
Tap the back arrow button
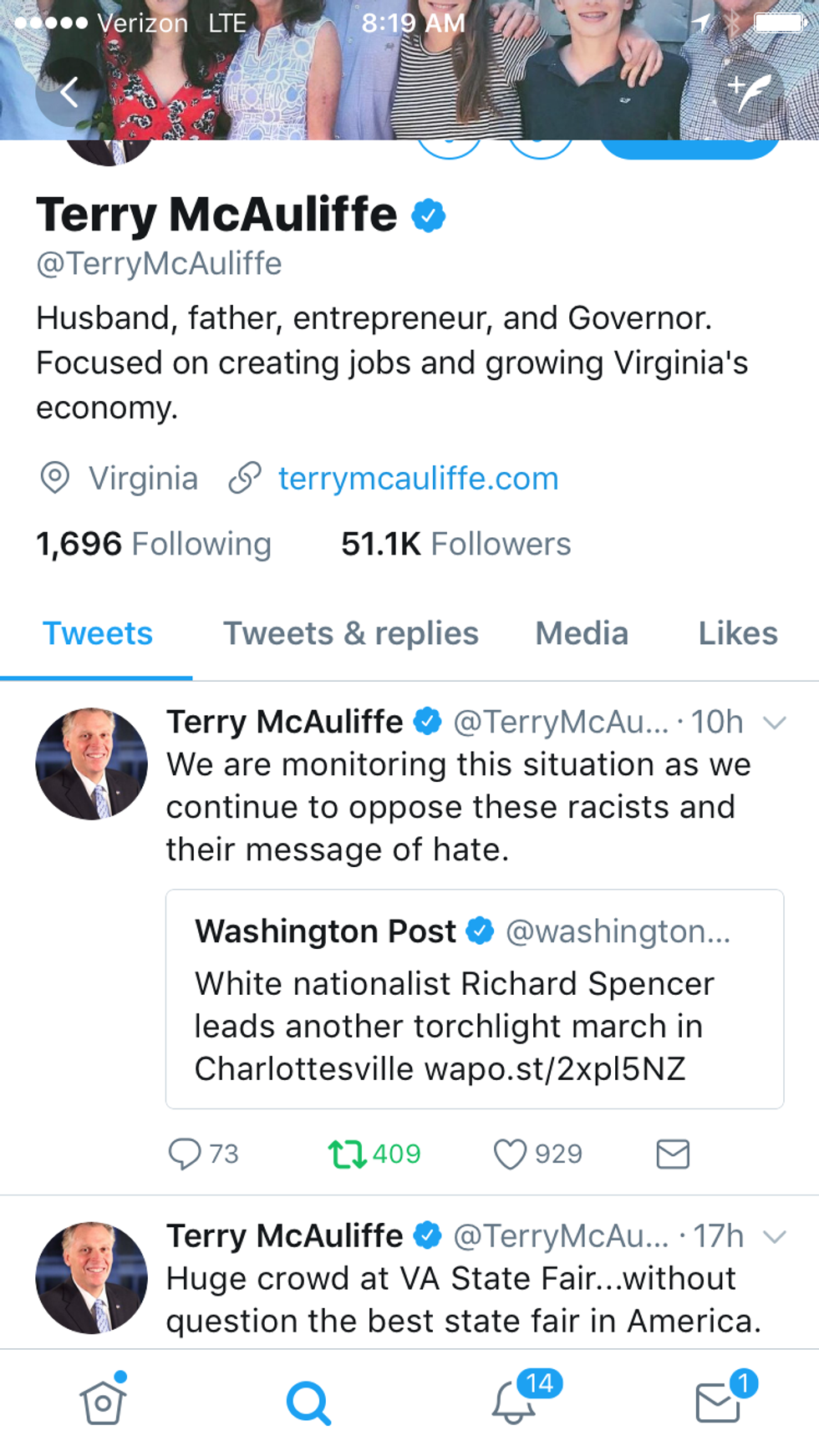69,92
